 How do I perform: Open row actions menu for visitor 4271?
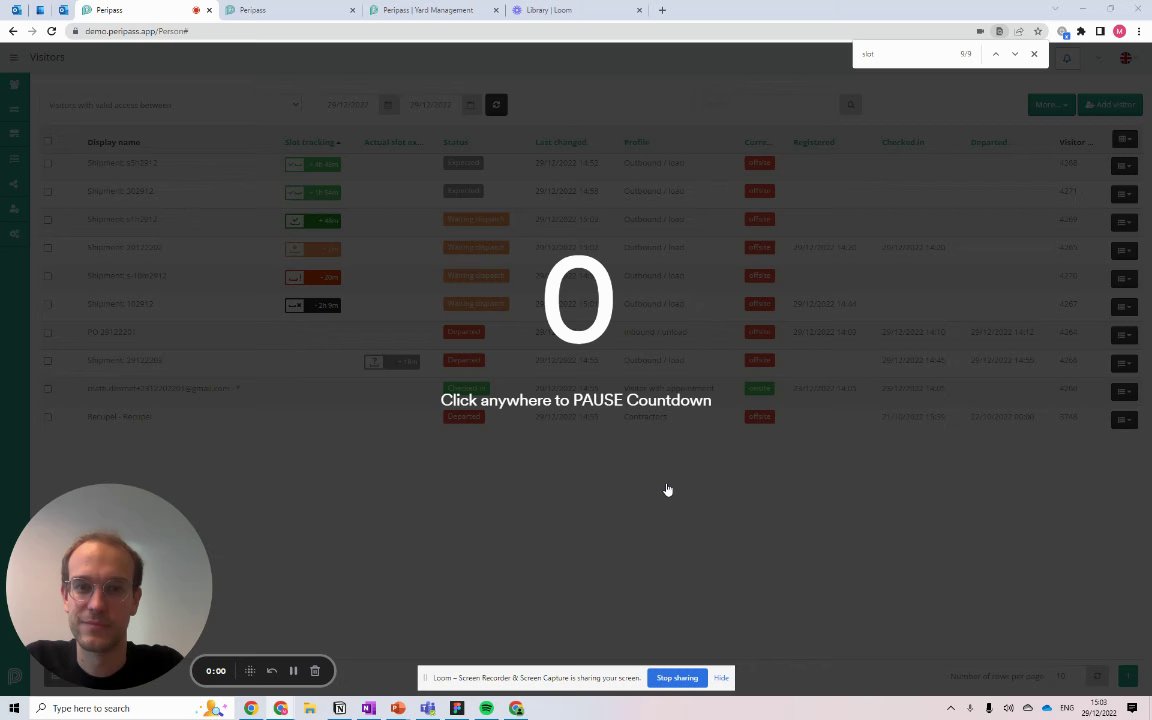(1124, 194)
